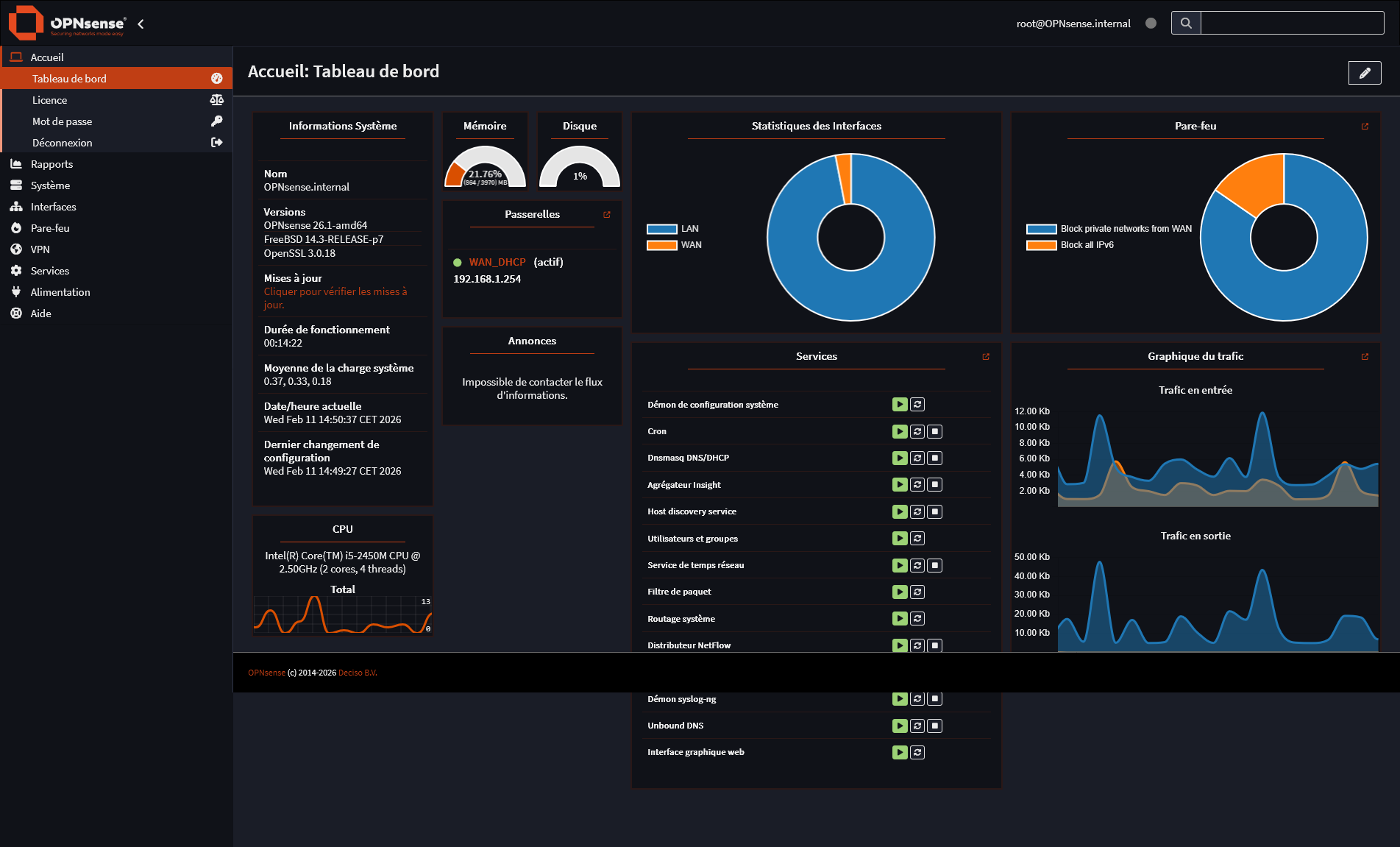Toggle Block all IPv6 legend entry
This screenshot has height=847, width=1400.
(1070, 245)
